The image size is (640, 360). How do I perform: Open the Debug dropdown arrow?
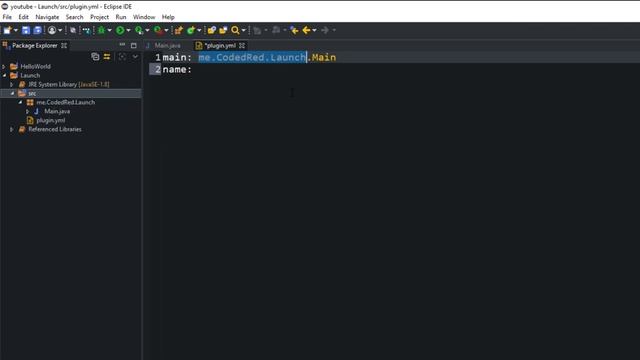pos(109,30)
